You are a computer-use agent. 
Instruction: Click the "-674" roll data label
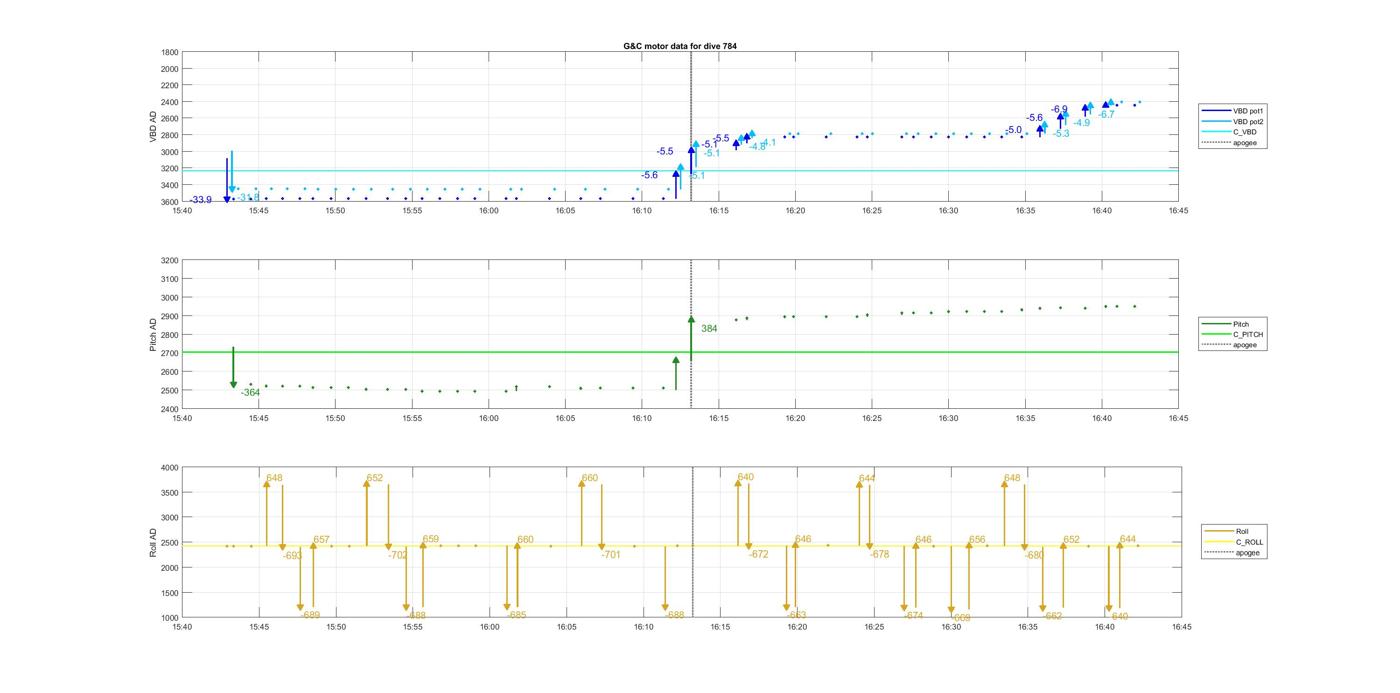point(913,615)
